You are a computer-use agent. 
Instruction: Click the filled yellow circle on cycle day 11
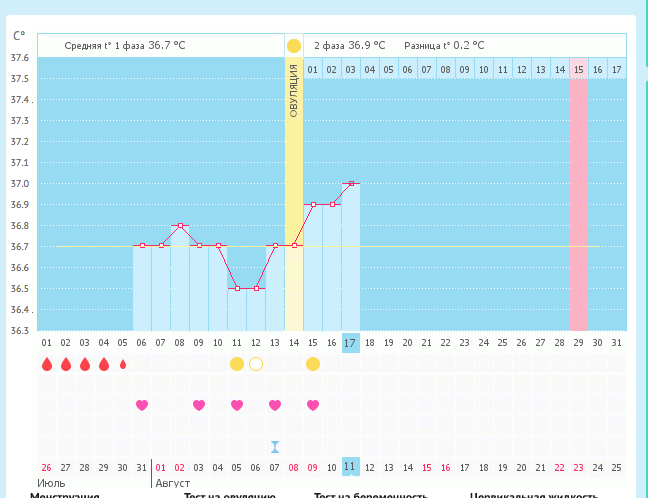coord(237,364)
